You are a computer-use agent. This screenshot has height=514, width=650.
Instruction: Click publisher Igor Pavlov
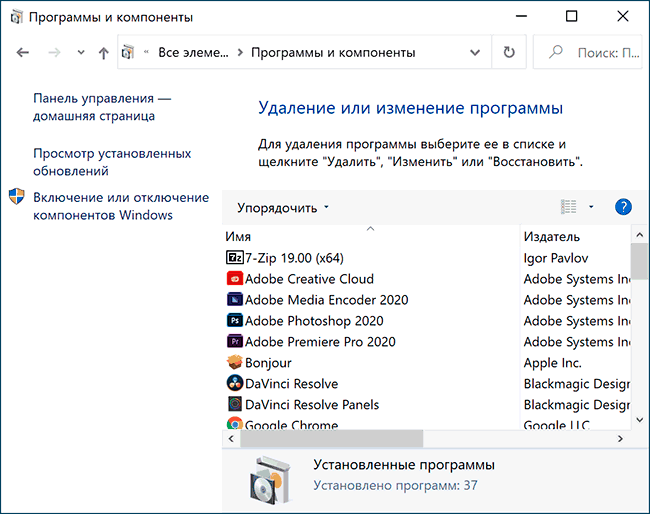tap(555, 258)
